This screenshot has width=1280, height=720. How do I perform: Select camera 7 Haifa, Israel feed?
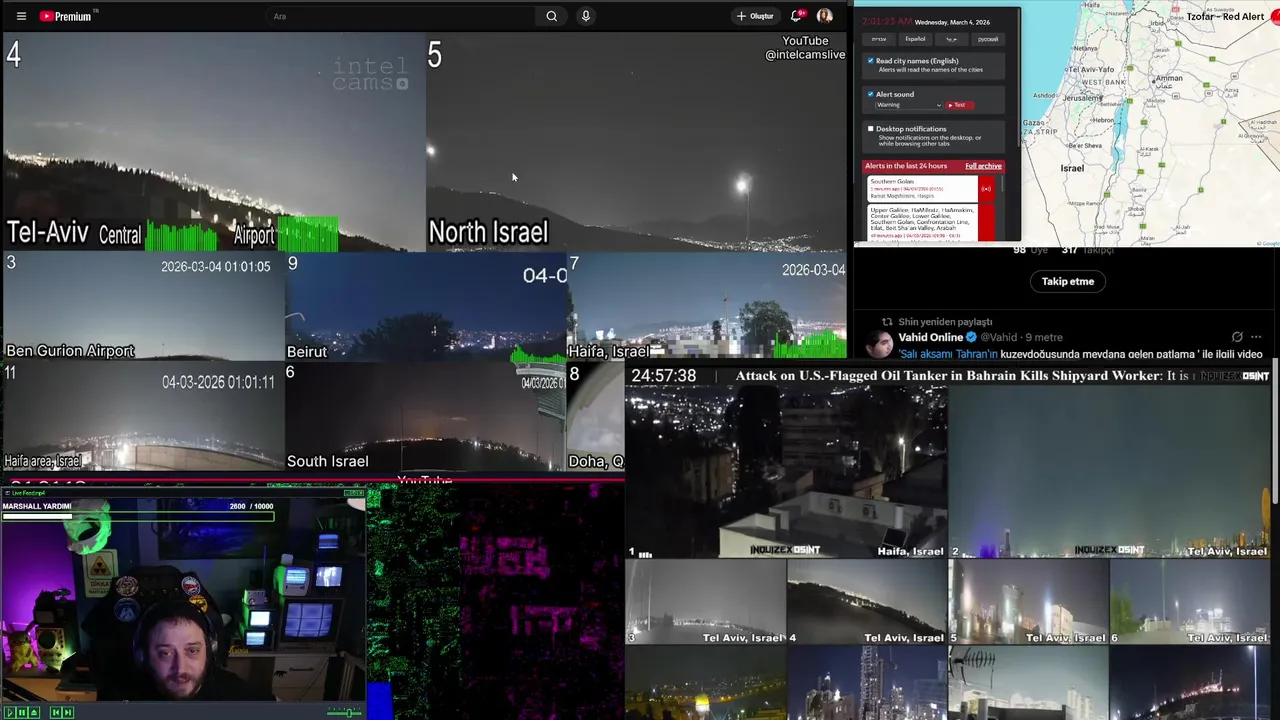click(707, 306)
